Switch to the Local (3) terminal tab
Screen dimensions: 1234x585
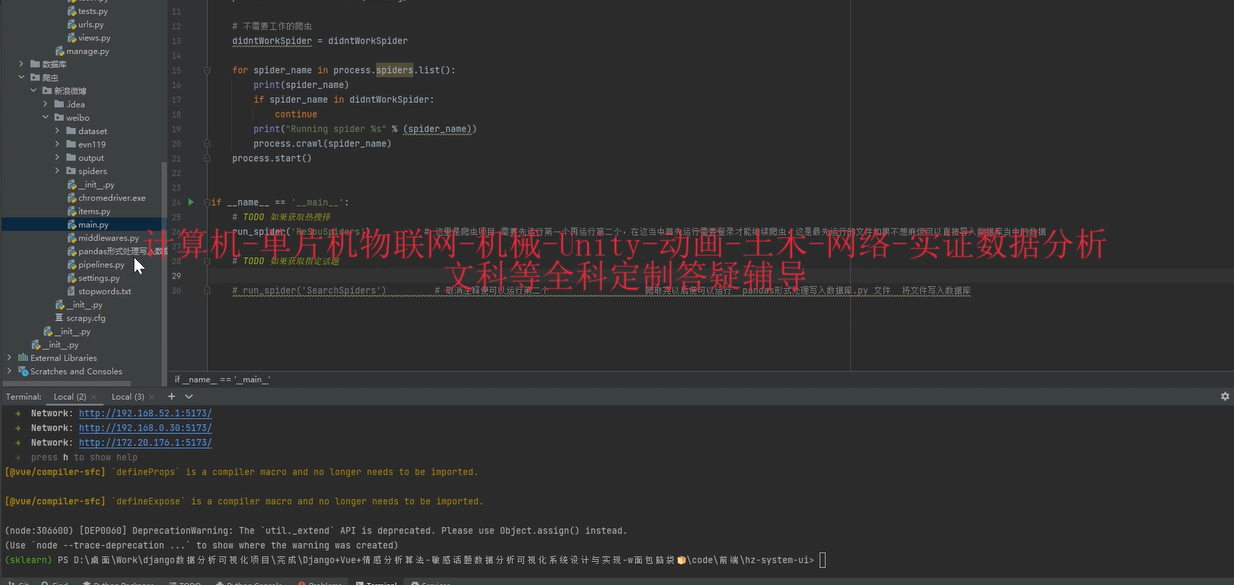128,397
